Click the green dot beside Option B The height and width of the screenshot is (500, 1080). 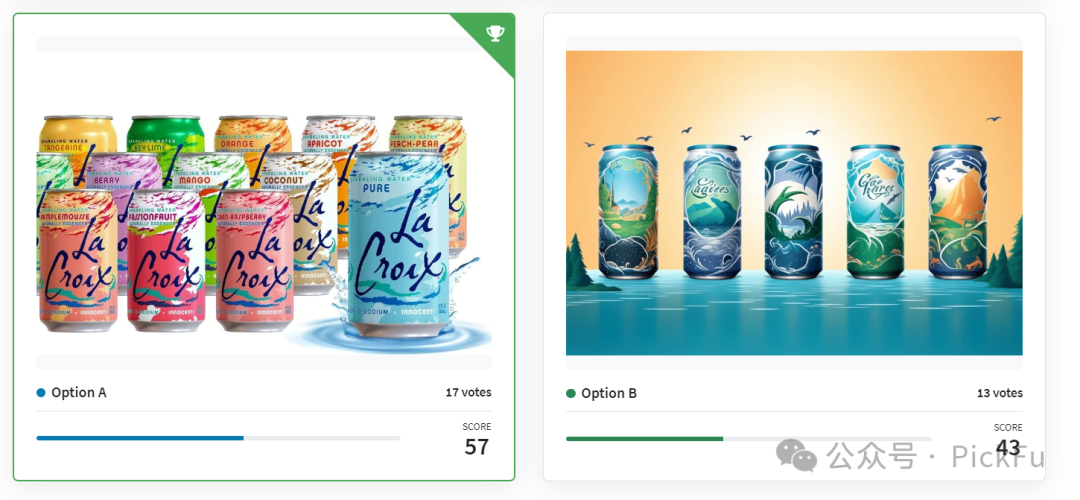click(x=571, y=393)
